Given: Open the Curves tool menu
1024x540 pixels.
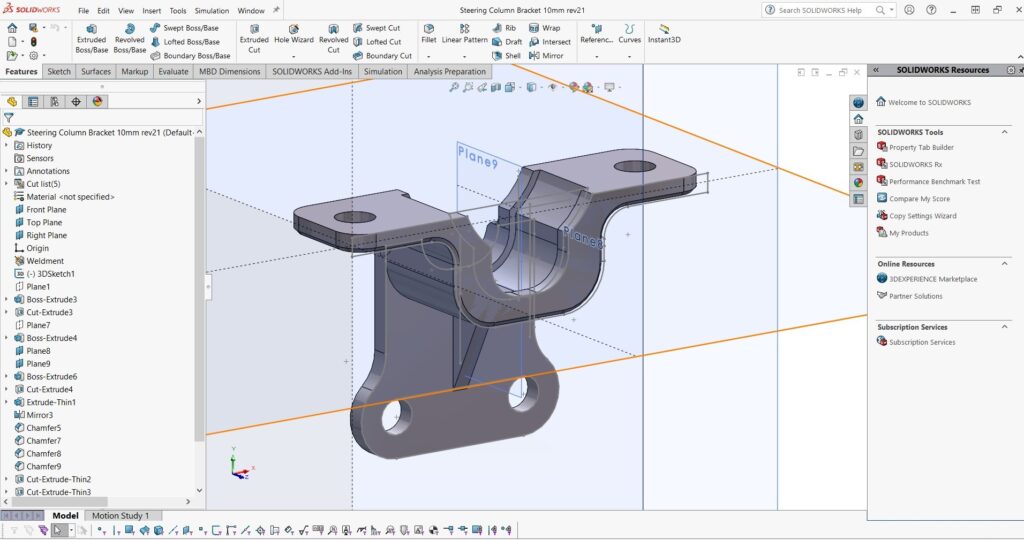Looking at the screenshot, I should pos(629,34).
